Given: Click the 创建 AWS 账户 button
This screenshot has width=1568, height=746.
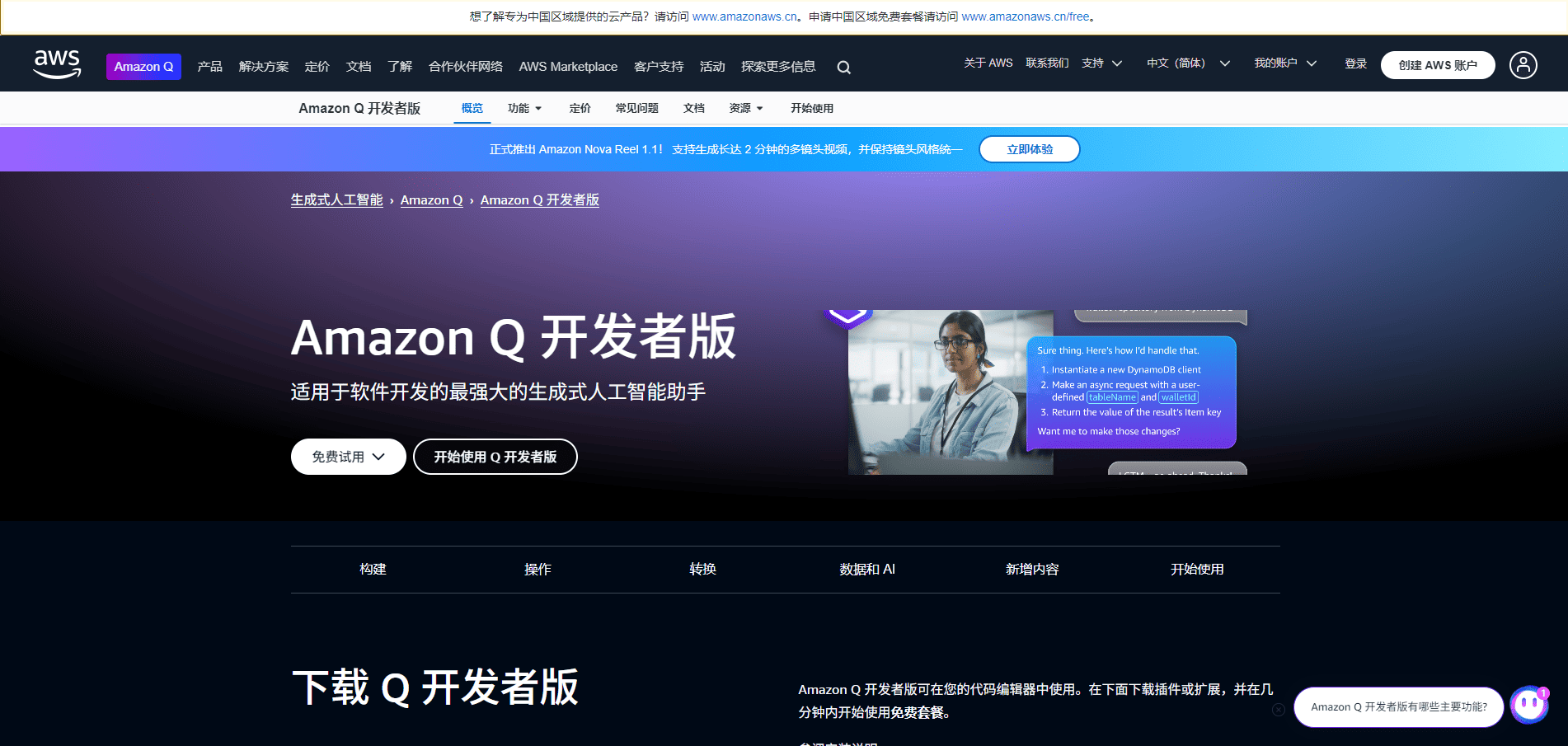Looking at the screenshot, I should pyautogui.click(x=1438, y=65).
